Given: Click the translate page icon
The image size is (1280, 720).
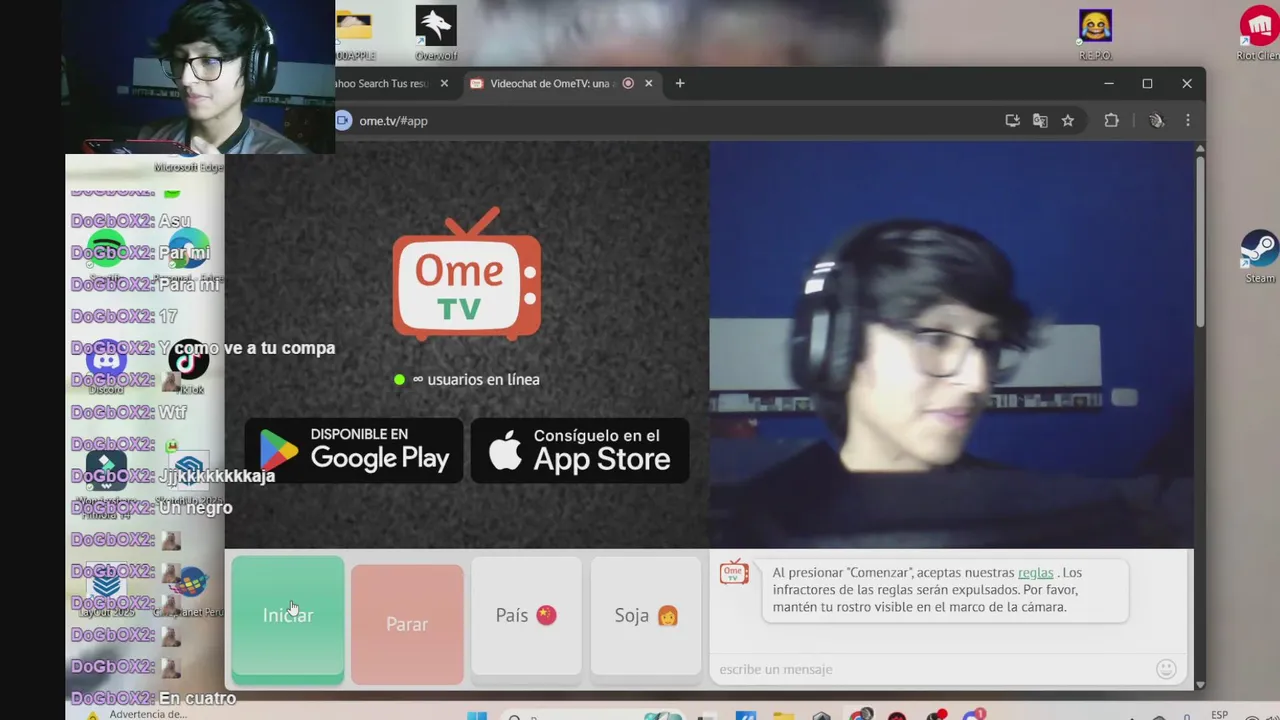Looking at the screenshot, I should [1040, 121].
